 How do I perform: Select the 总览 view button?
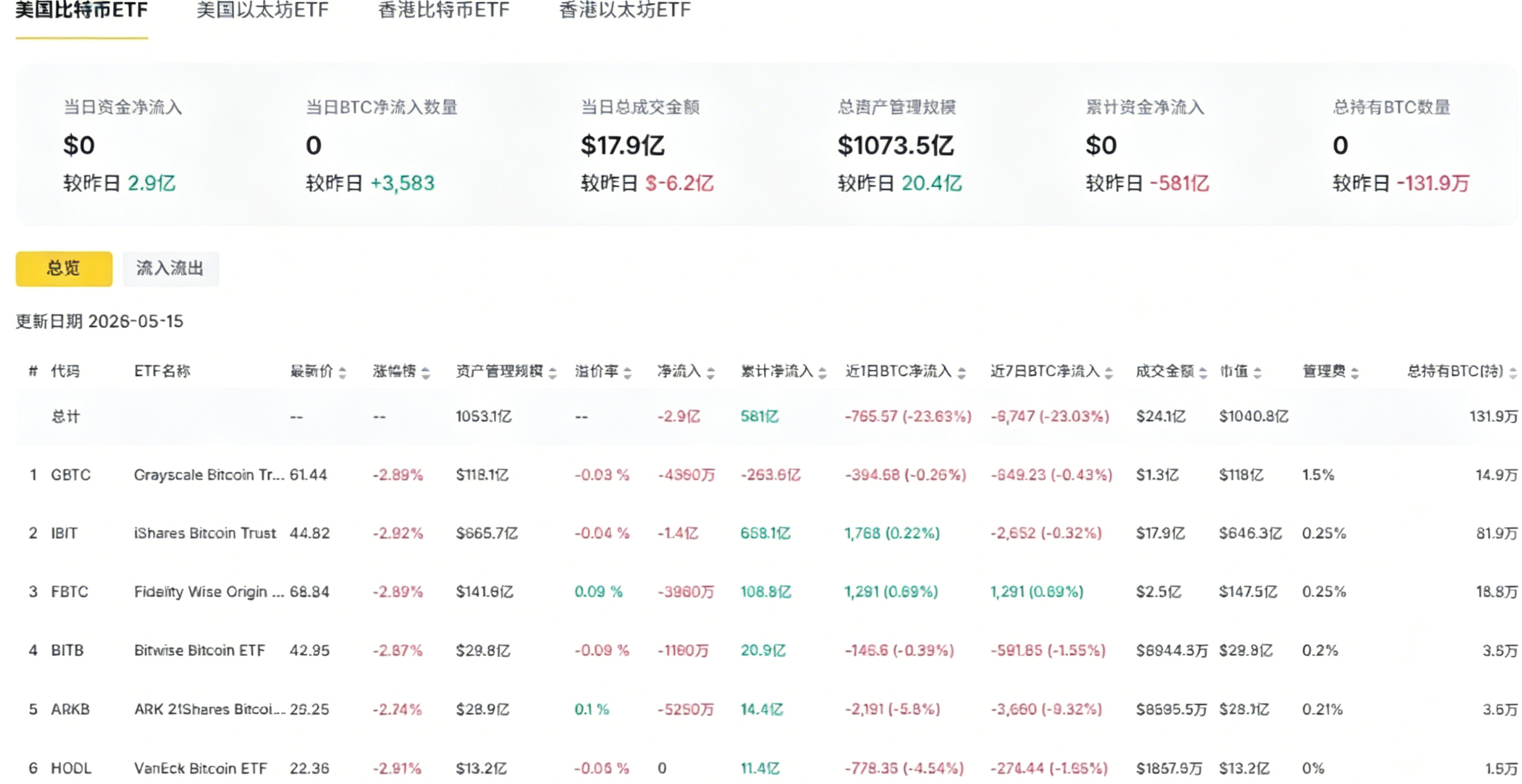pos(64,269)
